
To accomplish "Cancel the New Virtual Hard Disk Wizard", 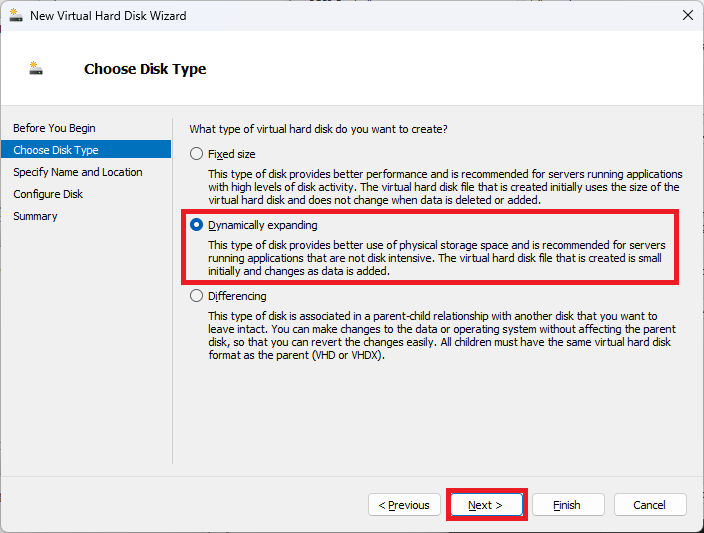I will [x=650, y=505].
